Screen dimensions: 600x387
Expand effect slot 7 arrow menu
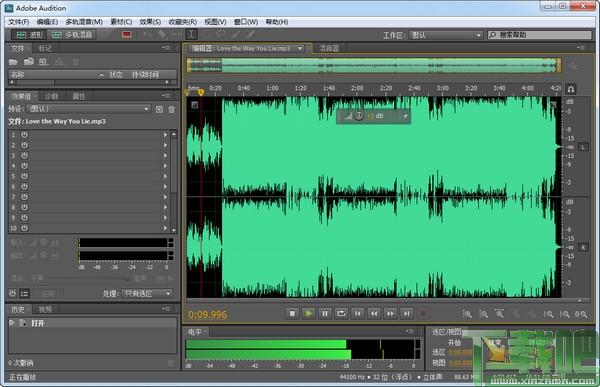[165, 197]
